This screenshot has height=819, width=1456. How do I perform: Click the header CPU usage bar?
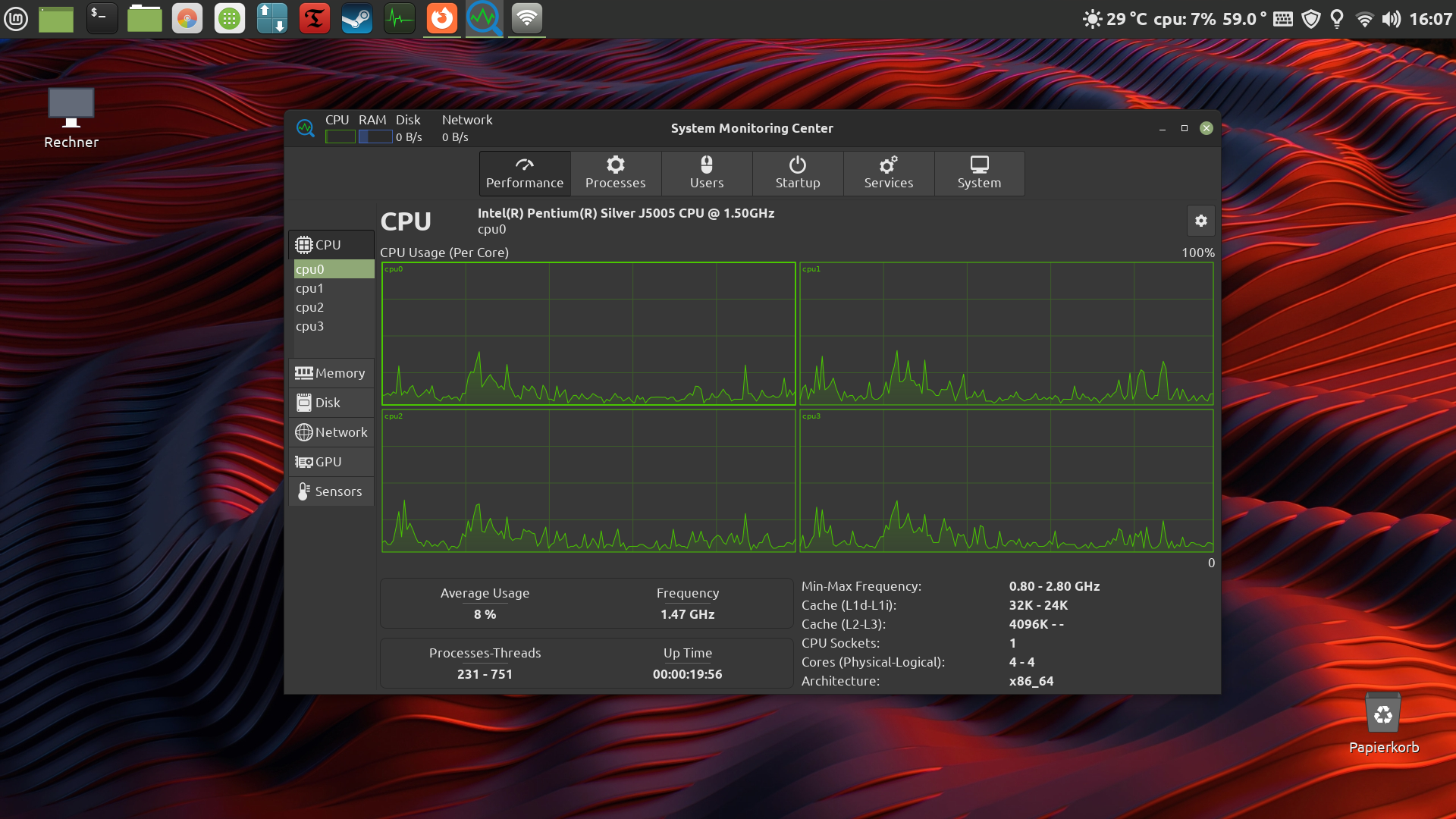coord(340,137)
